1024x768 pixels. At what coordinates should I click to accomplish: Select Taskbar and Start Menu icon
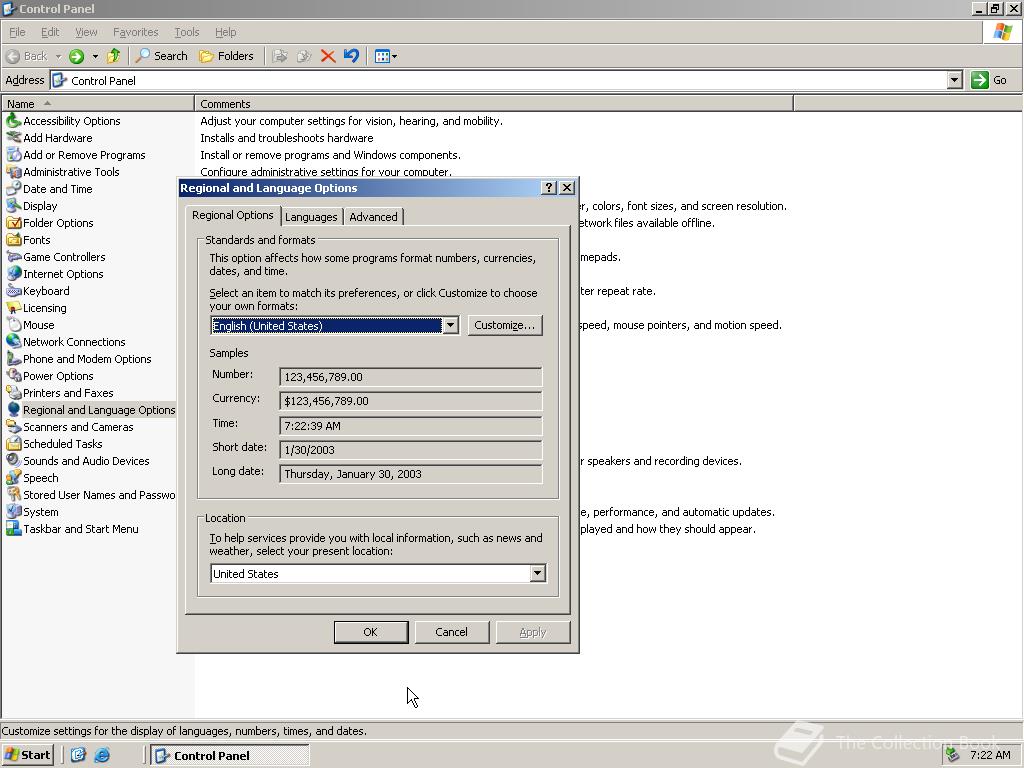tap(13, 528)
